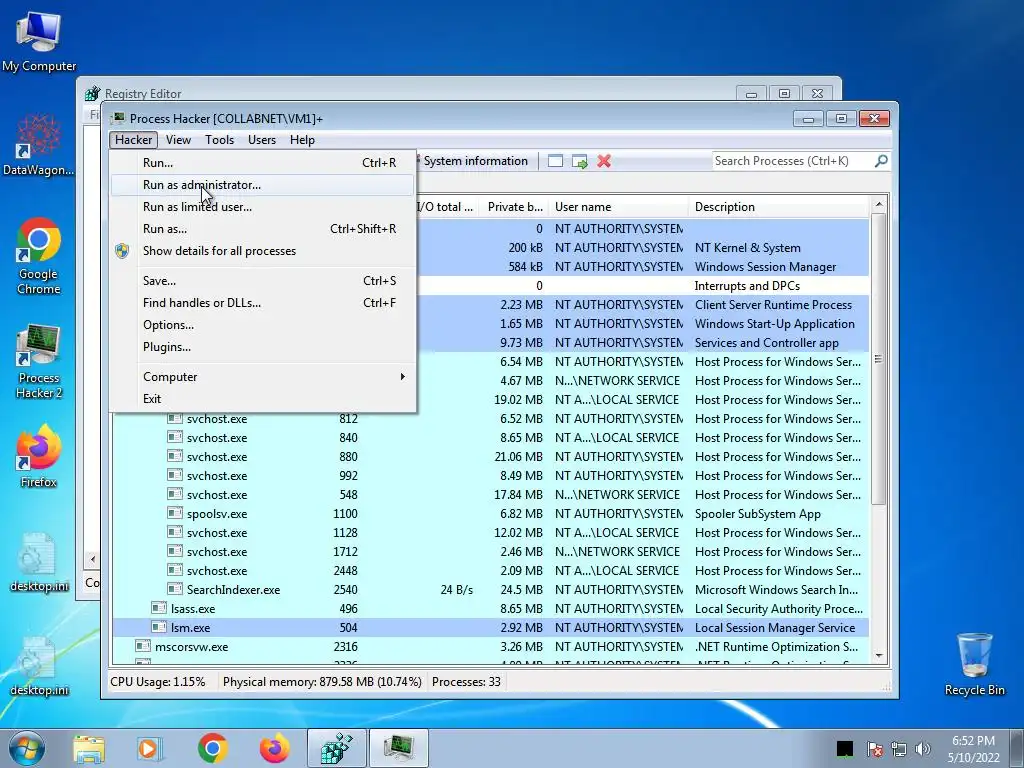This screenshot has height=768, width=1024.
Task: Click the taskbar clock showing 6:52 PM
Action: tap(973, 749)
